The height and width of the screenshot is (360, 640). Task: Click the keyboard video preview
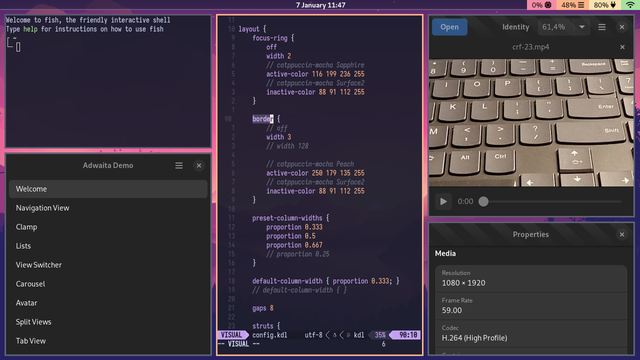click(x=531, y=123)
